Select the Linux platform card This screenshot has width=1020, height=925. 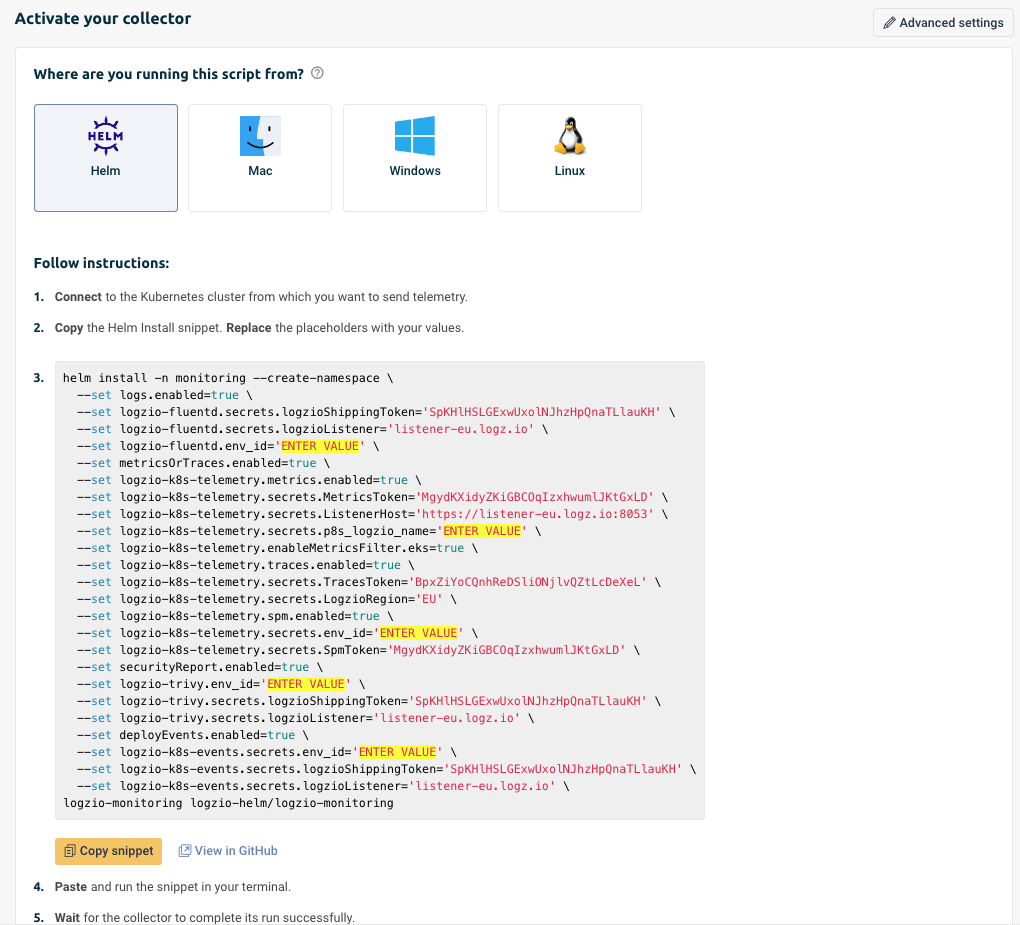(x=570, y=158)
